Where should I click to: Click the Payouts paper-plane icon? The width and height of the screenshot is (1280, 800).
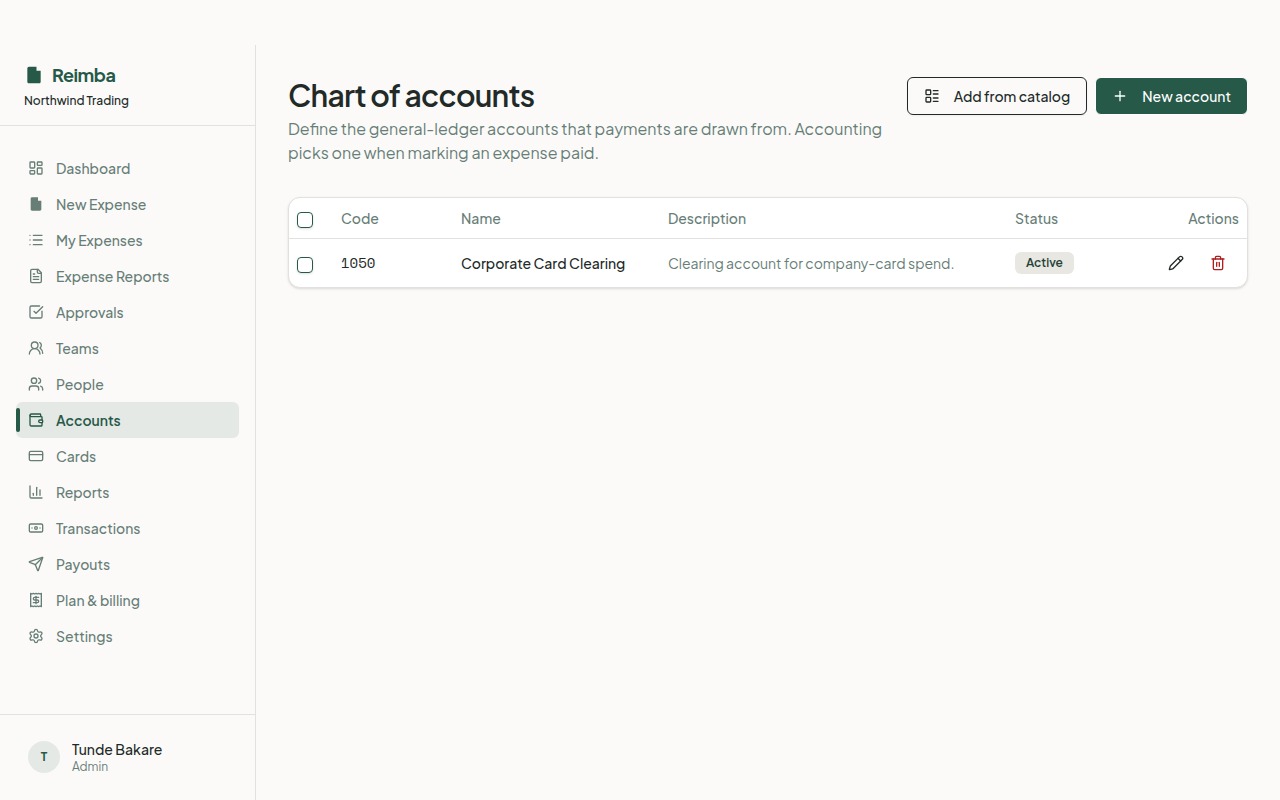pyautogui.click(x=36, y=564)
